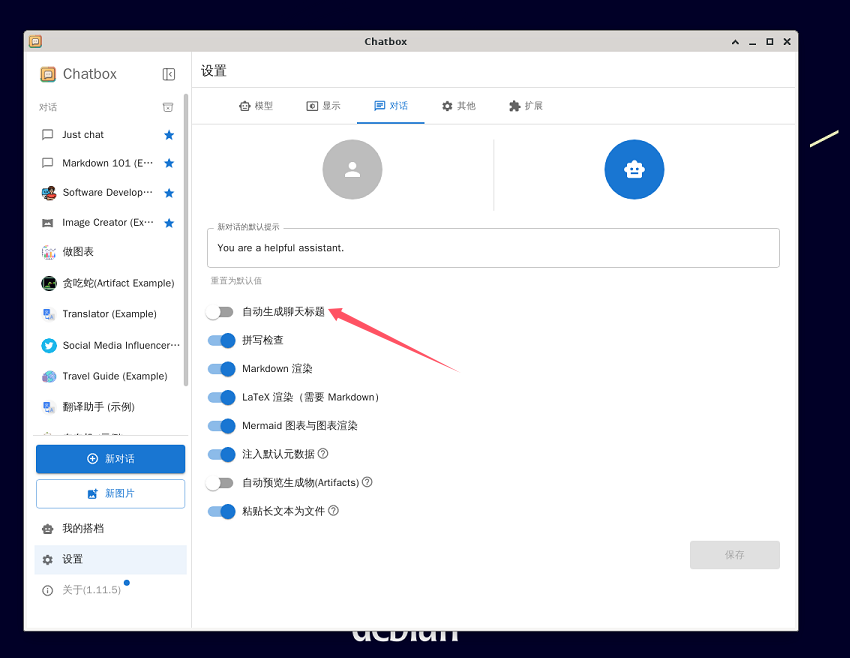Open 关于(1.11.5) about page

pyautogui.click(x=111, y=590)
